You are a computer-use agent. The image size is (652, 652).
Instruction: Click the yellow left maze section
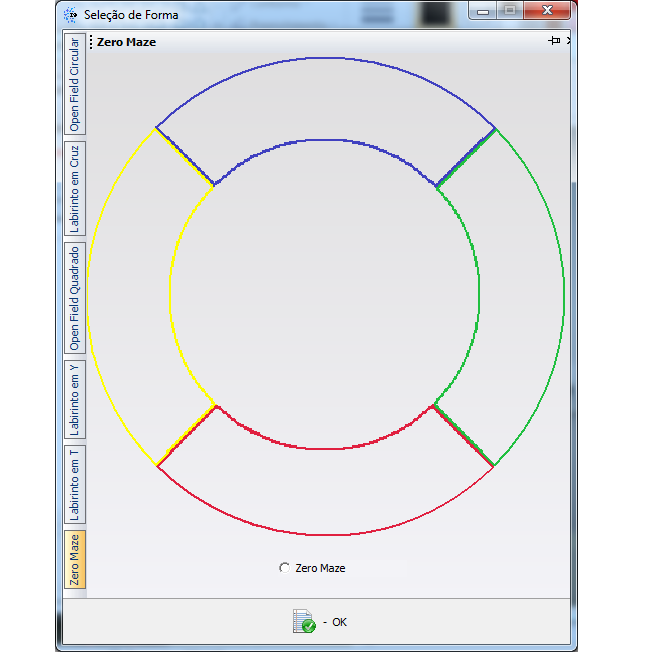click(x=129, y=295)
